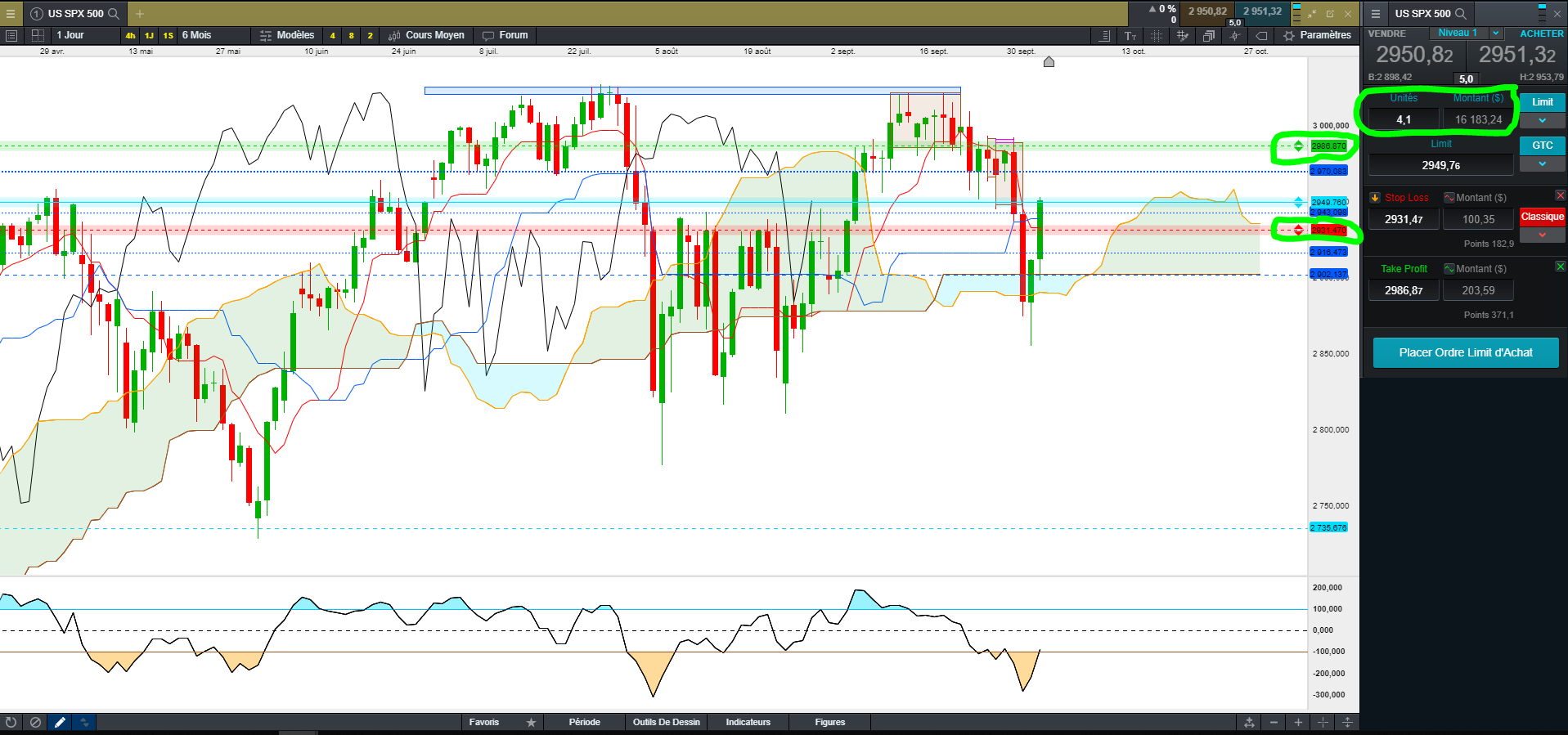Edit the Montant ($) order amount field

[x=1478, y=119]
